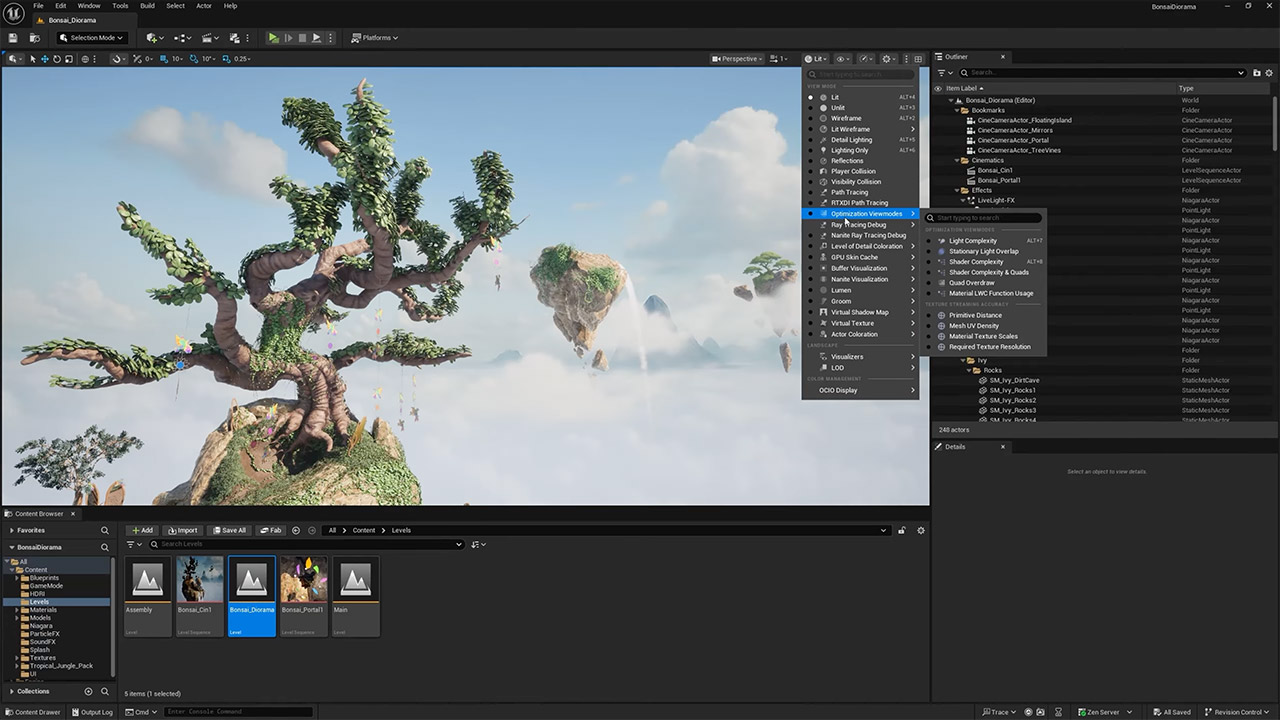1280x720 pixels.
Task: Choose Shader Complexity from the submenu
Action: (x=975, y=262)
